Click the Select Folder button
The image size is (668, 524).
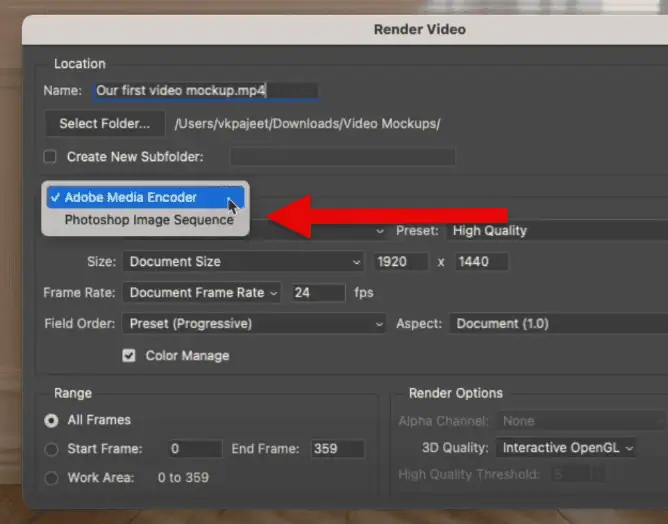tap(104, 124)
